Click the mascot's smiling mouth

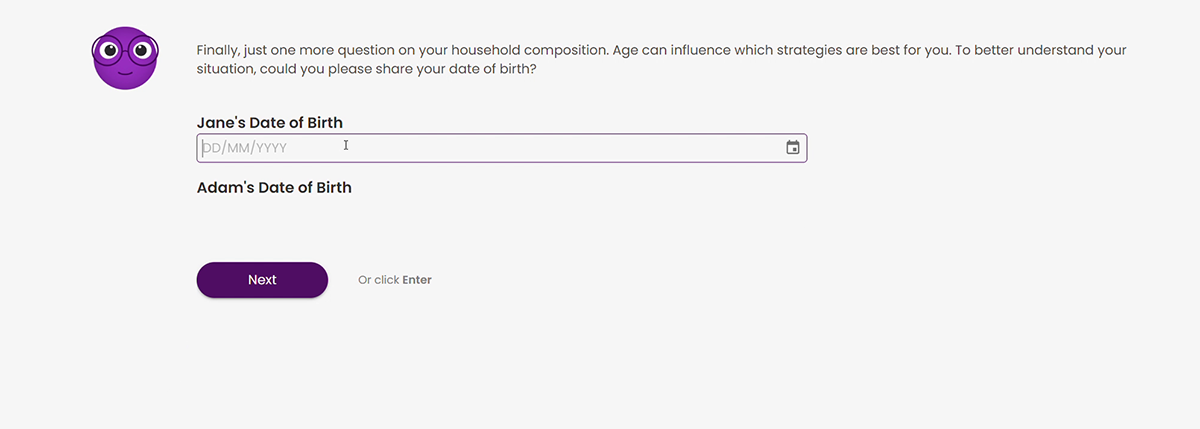coord(125,72)
